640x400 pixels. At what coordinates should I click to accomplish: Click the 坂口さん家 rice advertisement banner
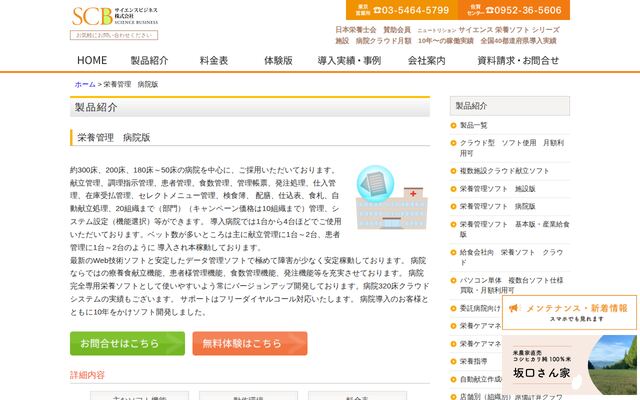(569, 365)
